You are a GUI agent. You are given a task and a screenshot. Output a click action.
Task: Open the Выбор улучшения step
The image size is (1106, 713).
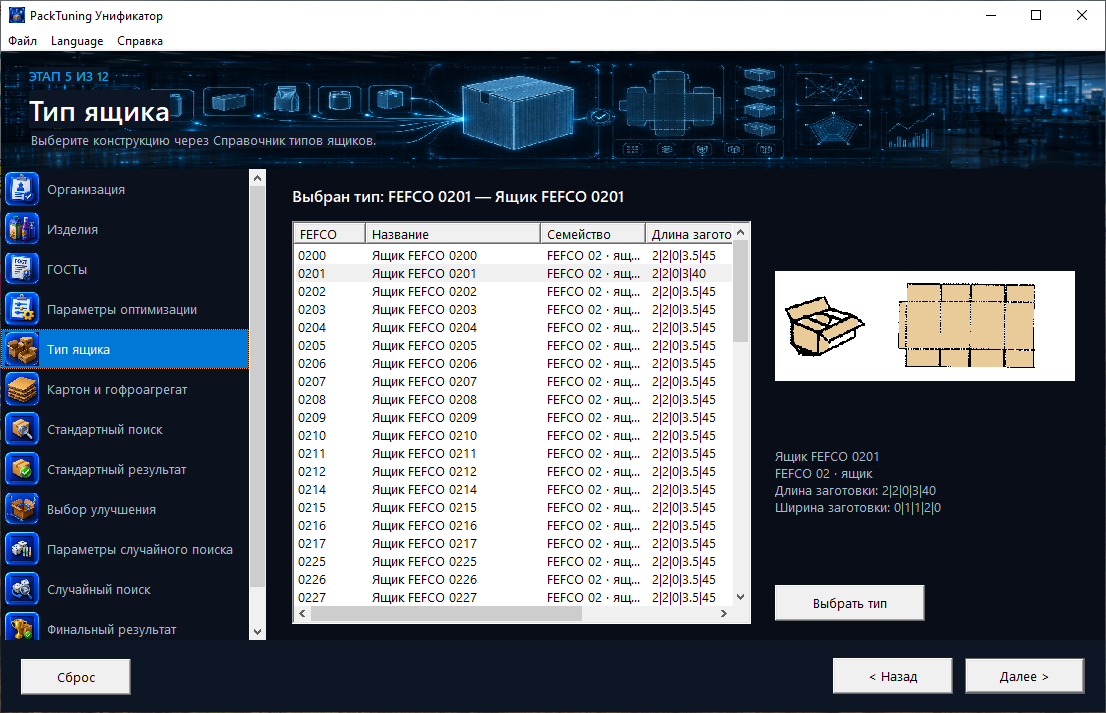point(126,509)
